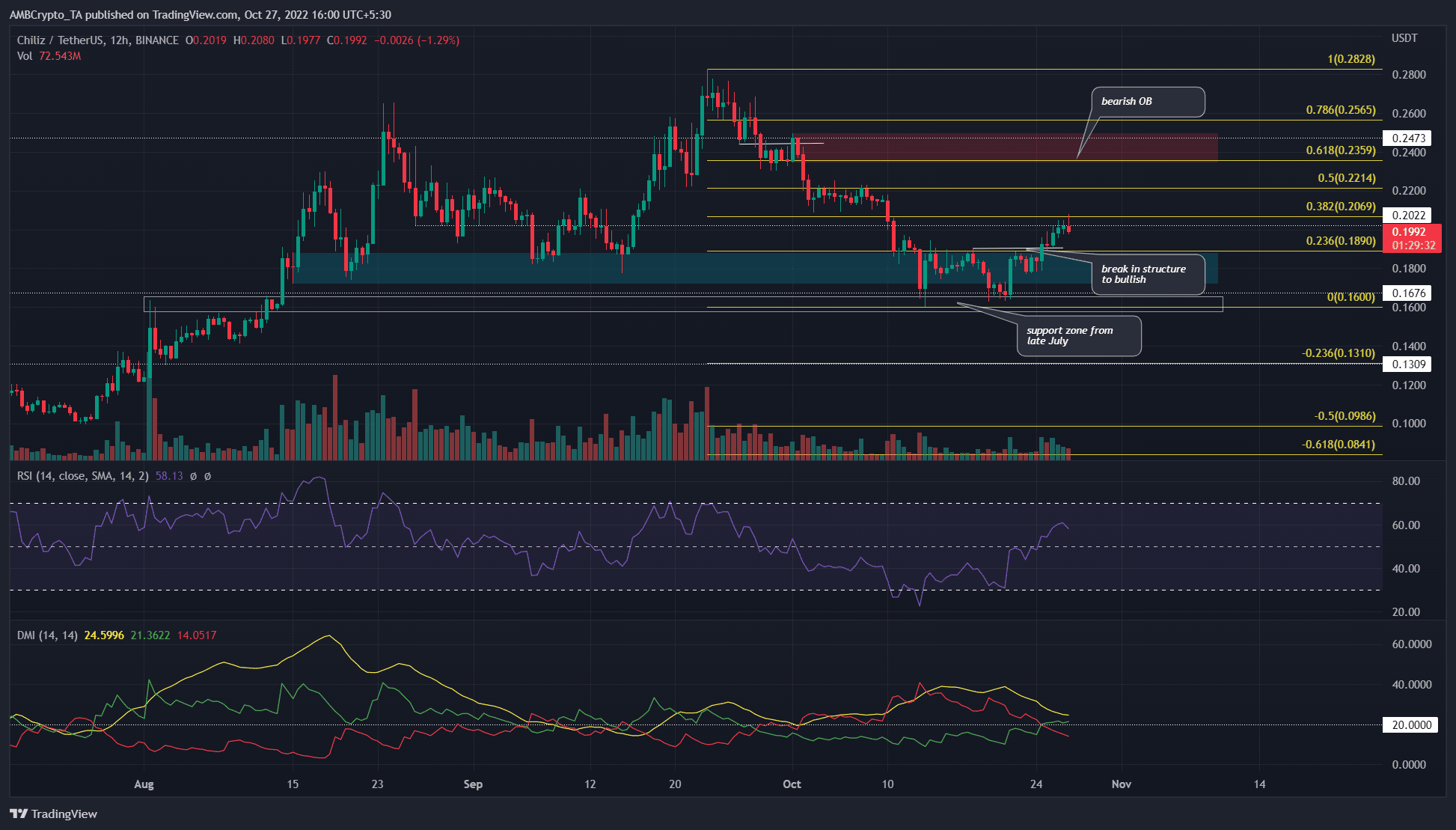This screenshot has width=1456, height=830.
Task: Click the 1(0.2828) Fibonacci level label
Action: (1351, 59)
